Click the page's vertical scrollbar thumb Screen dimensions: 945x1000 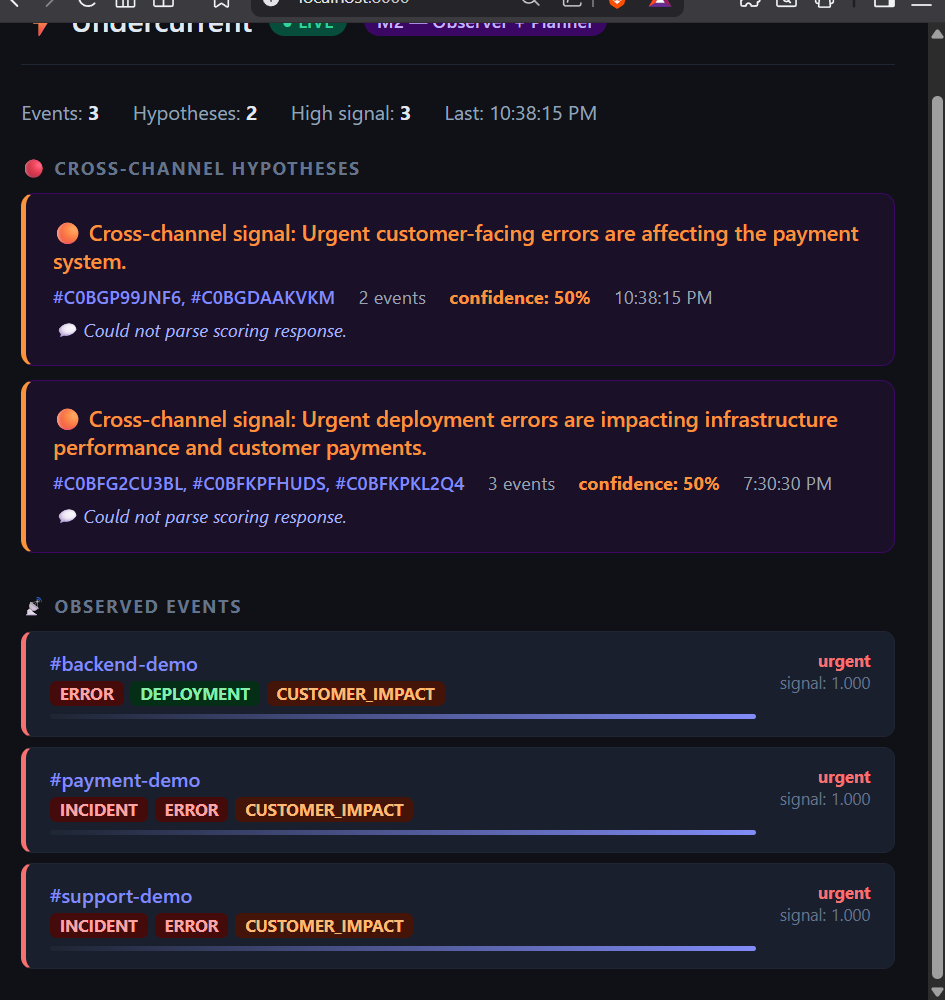[x=937, y=536]
